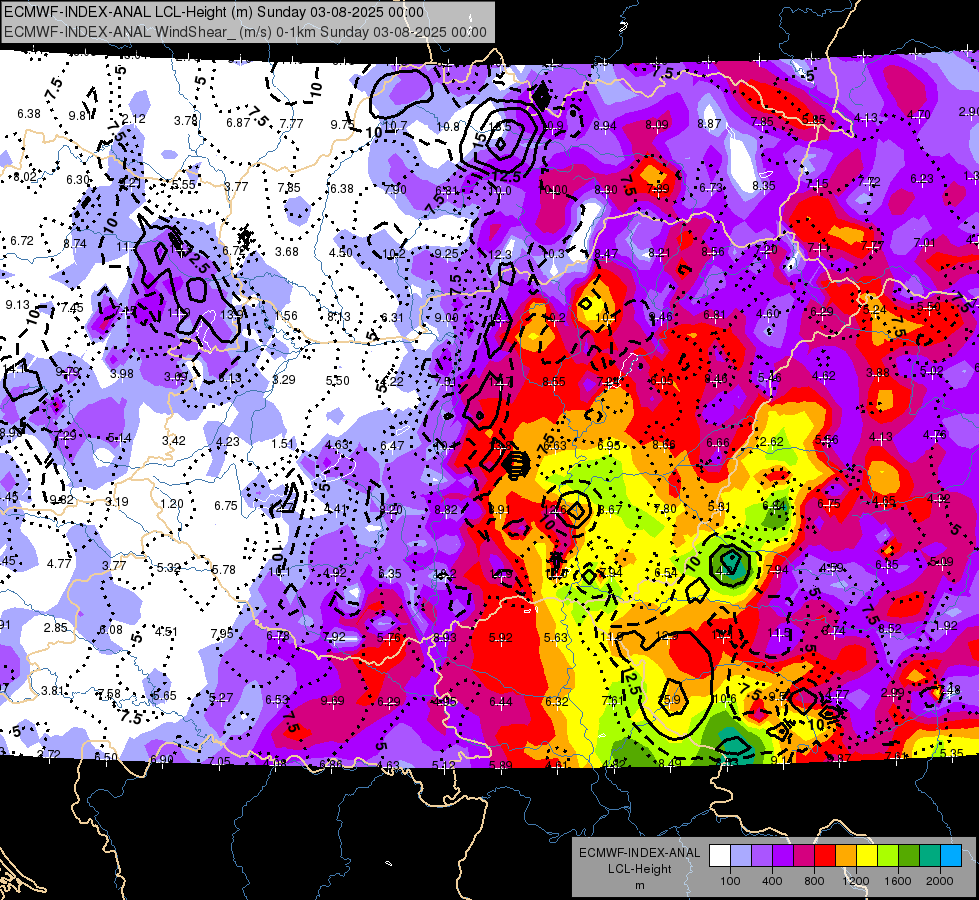Click the legend tick value 1200
This screenshot has height=900, width=979.
855,881
